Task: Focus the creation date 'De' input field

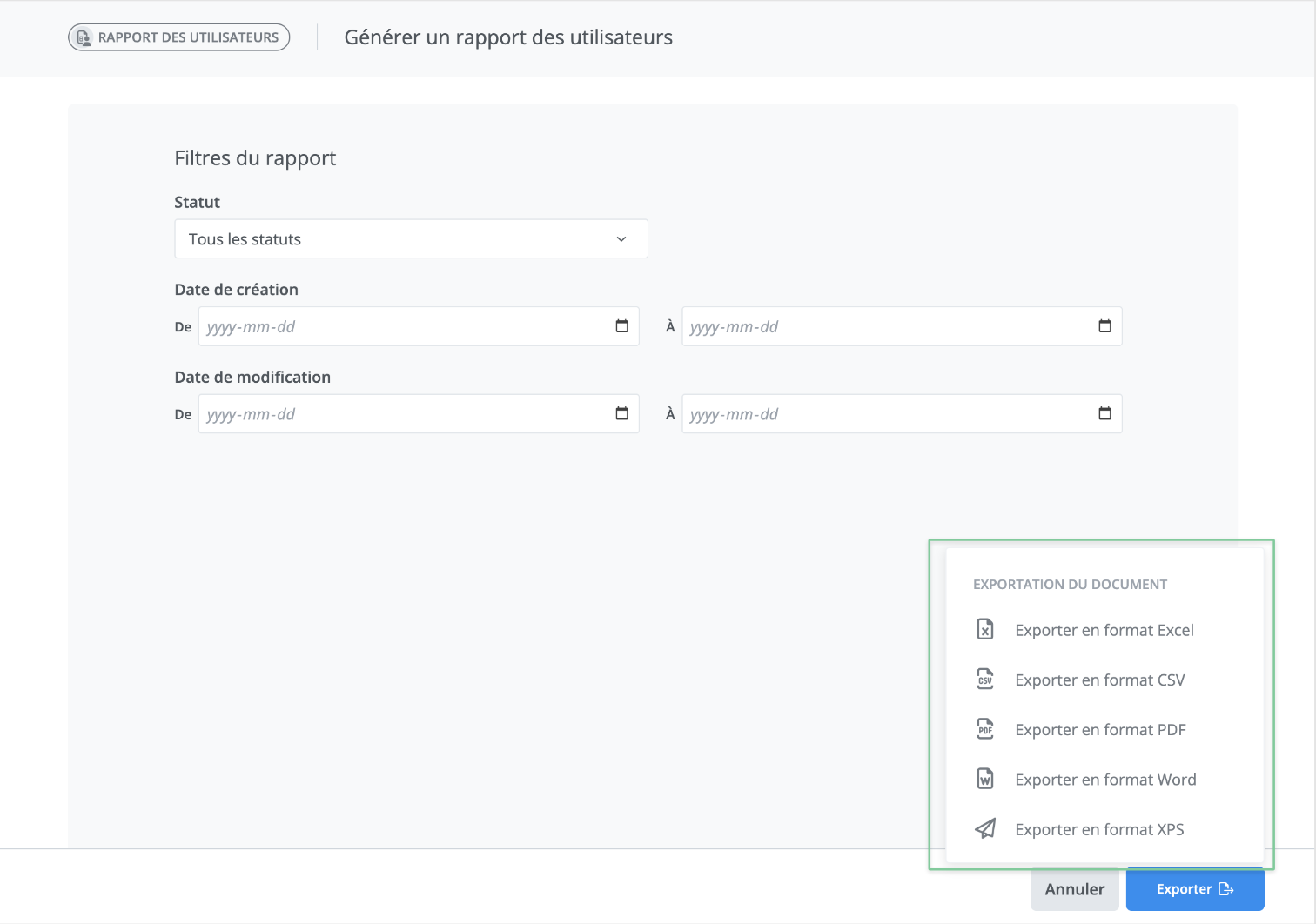Action: coord(405,327)
